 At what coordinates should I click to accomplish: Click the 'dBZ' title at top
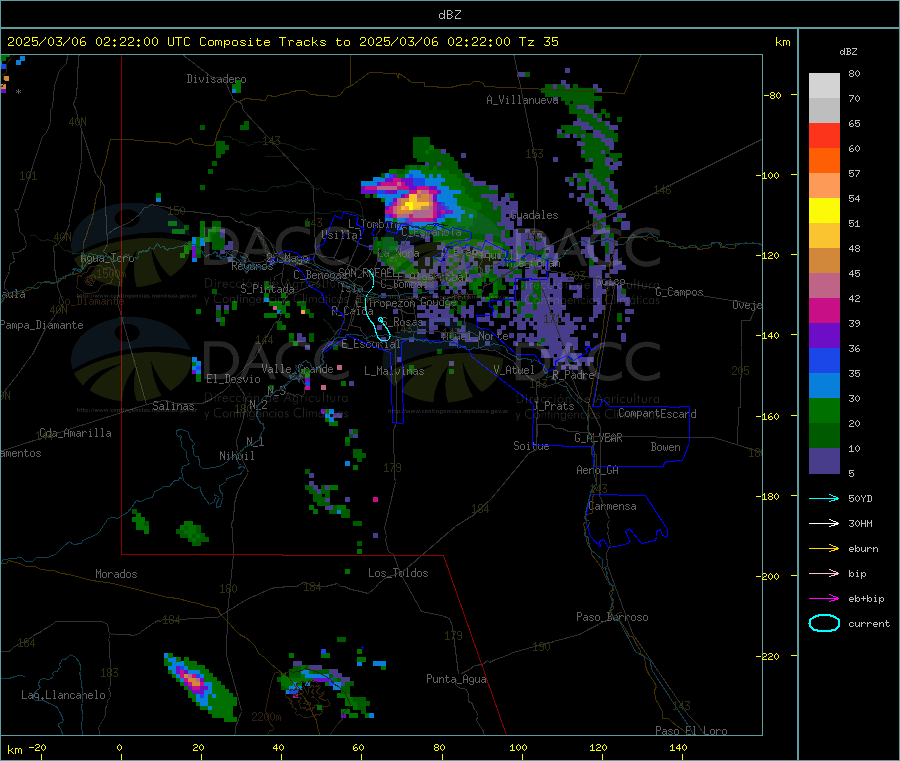point(449,15)
